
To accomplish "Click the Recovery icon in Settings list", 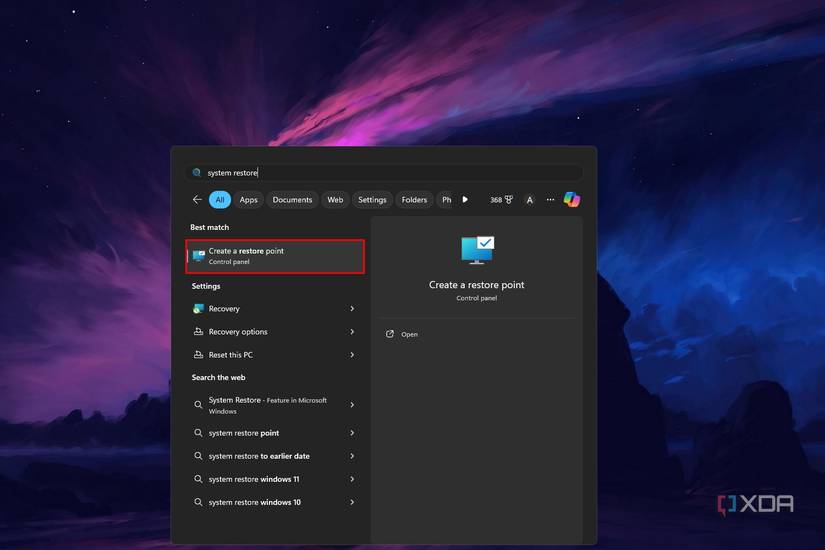I will point(198,308).
